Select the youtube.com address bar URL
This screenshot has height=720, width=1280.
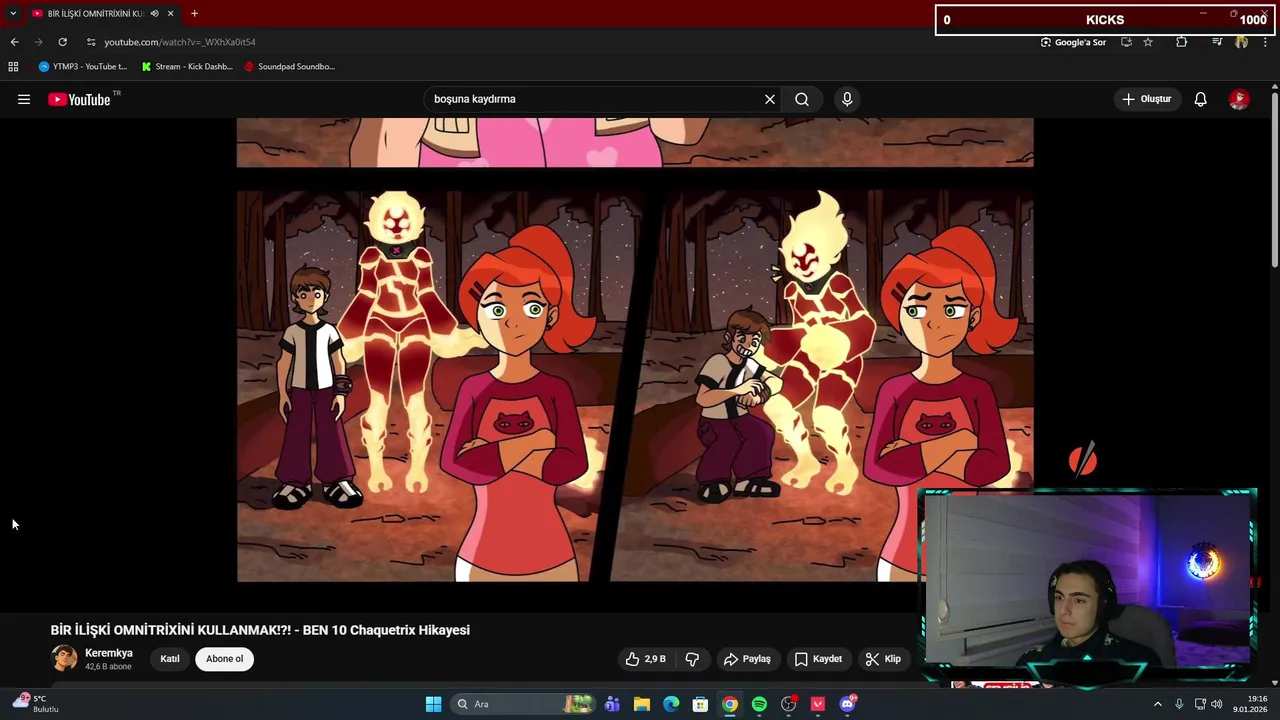[180, 42]
